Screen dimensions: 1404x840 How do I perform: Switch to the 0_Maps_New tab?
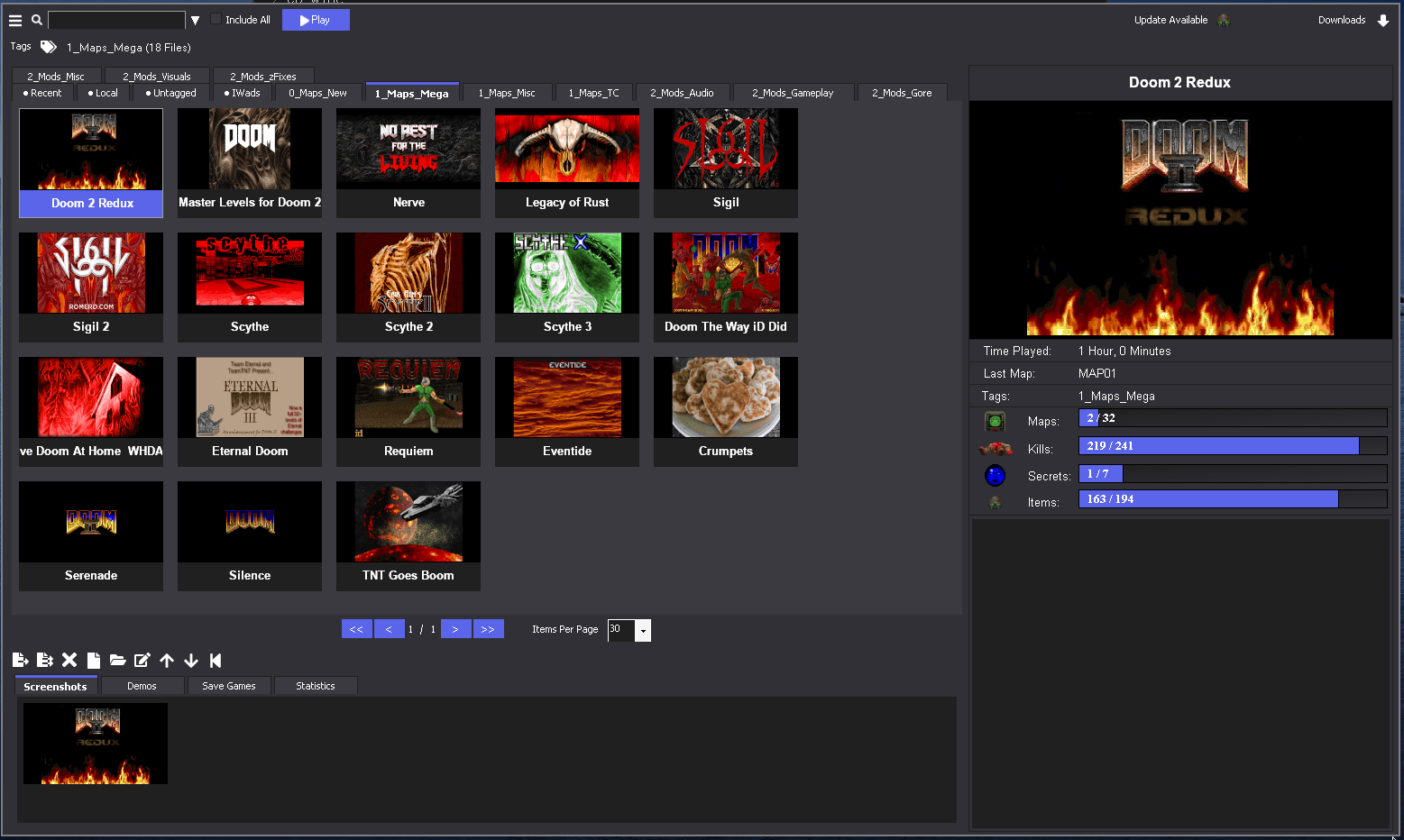(317, 93)
